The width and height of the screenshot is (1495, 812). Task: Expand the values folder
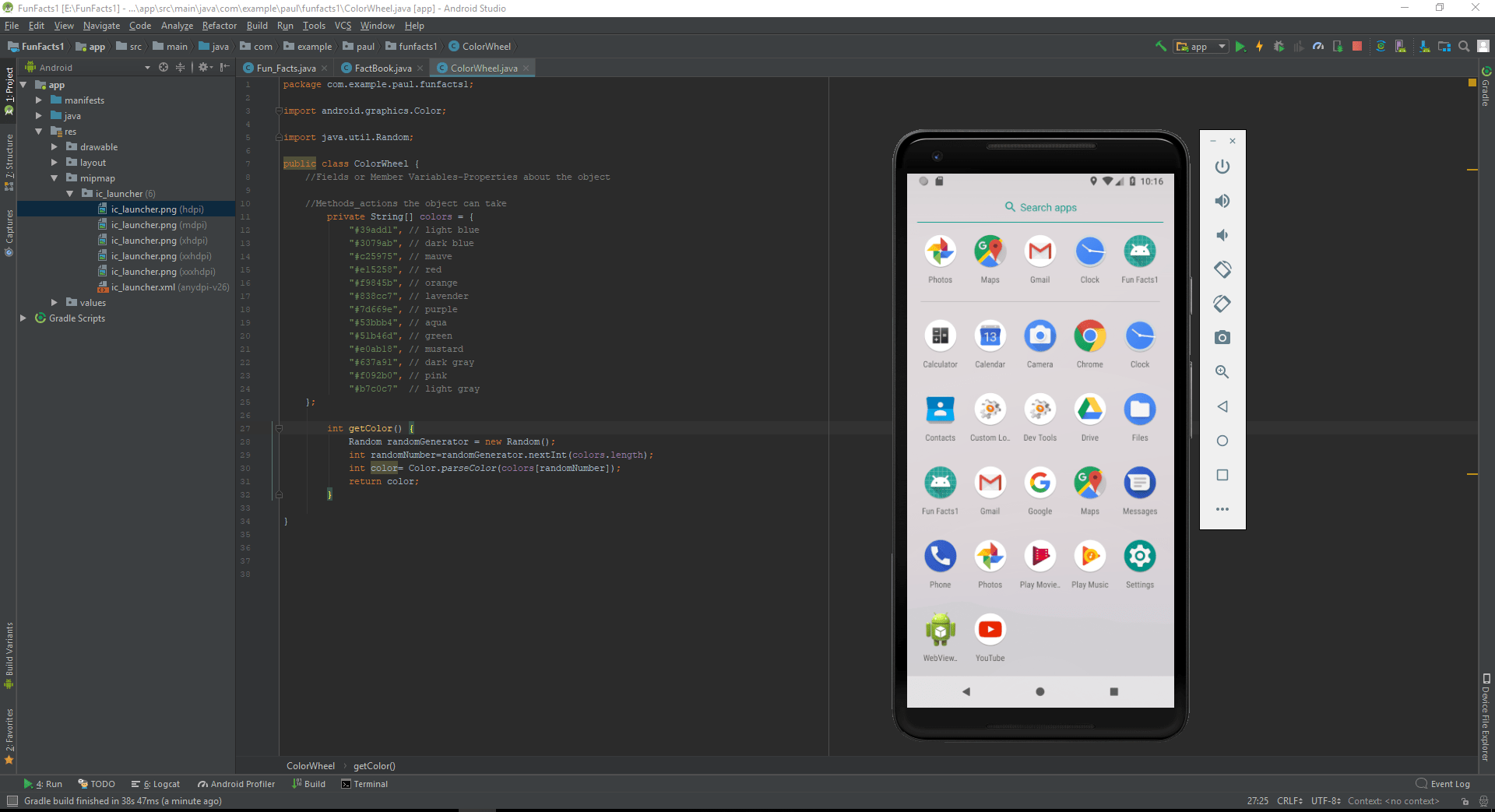[55, 303]
